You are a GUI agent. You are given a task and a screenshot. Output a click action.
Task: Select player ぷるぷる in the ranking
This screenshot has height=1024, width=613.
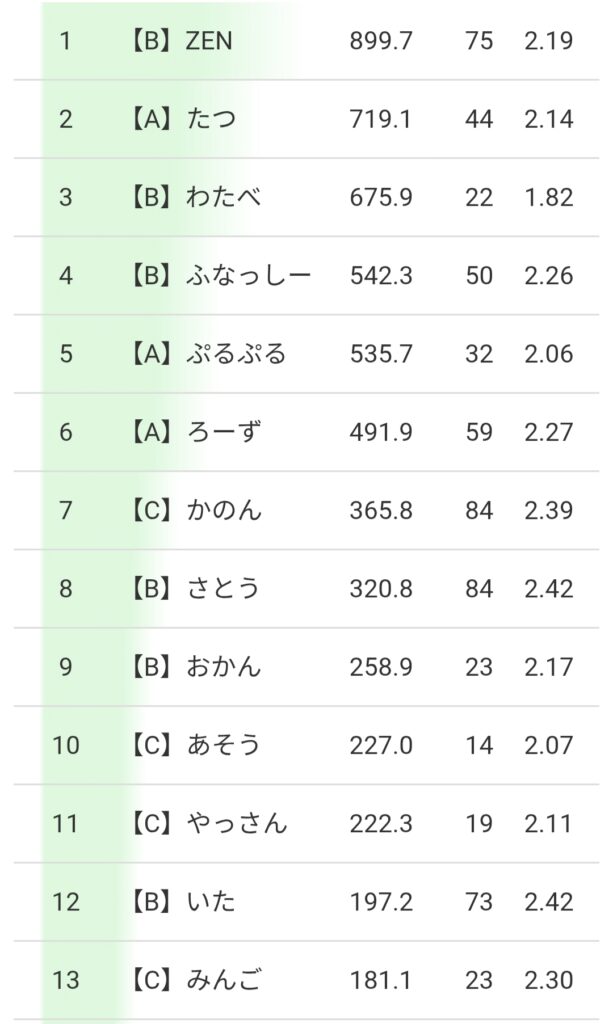click(x=236, y=354)
